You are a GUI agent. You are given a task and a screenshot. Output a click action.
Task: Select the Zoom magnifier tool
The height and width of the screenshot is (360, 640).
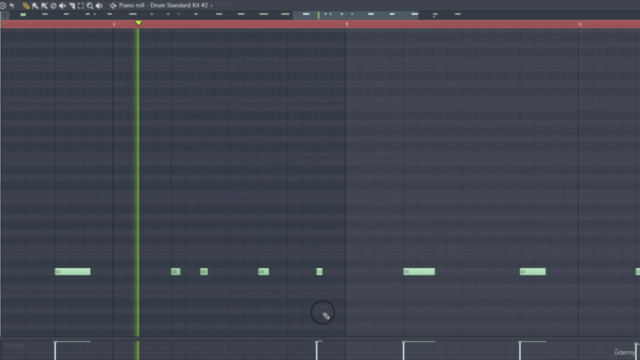click(90, 6)
